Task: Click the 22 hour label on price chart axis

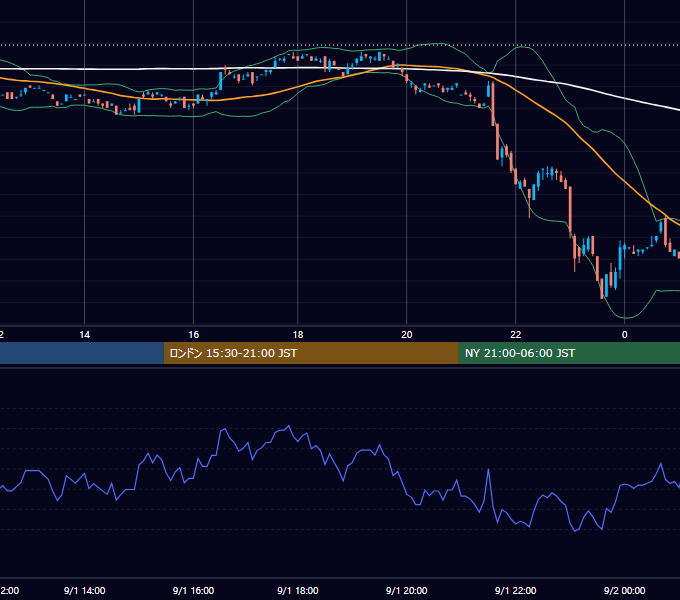Action: [516, 335]
